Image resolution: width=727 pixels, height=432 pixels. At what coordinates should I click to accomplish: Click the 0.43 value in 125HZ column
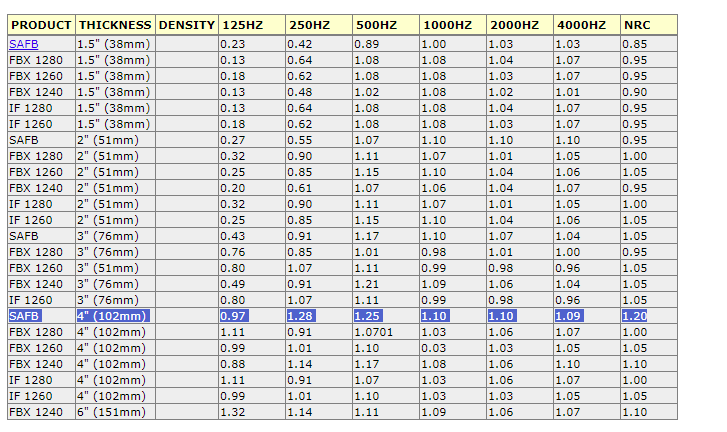pyautogui.click(x=233, y=236)
